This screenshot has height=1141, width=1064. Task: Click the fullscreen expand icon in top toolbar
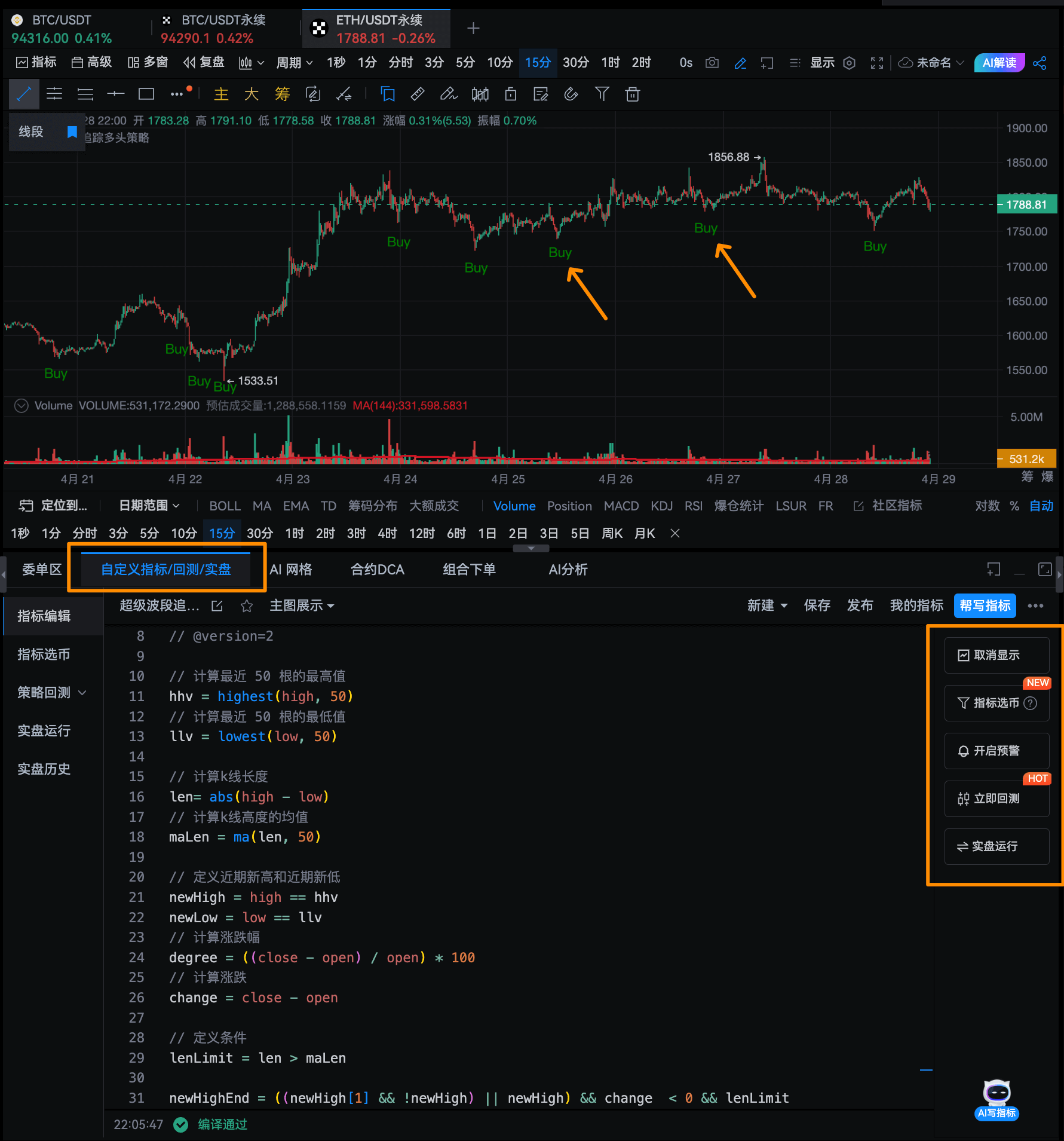click(x=876, y=63)
